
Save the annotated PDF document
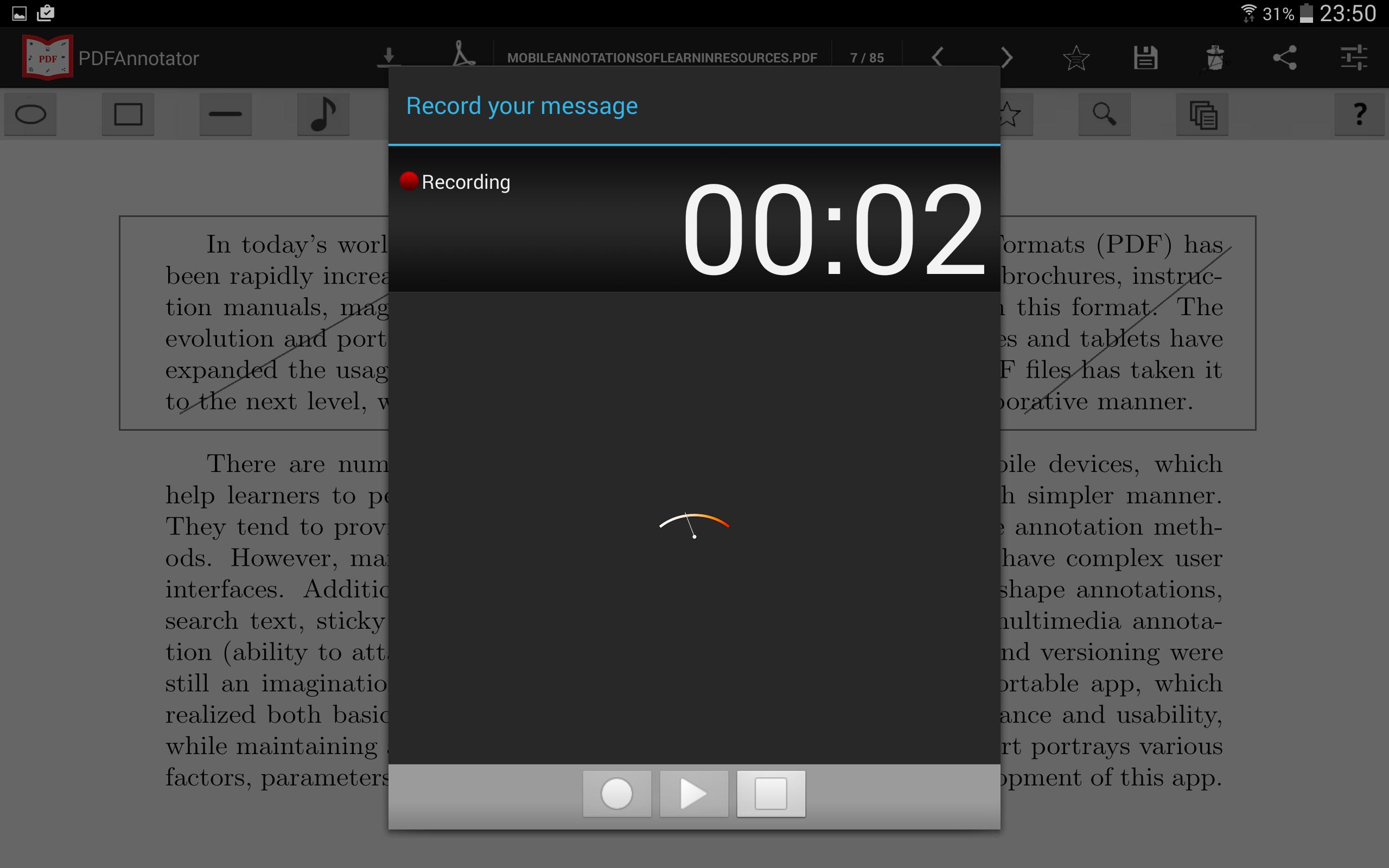[1145, 57]
